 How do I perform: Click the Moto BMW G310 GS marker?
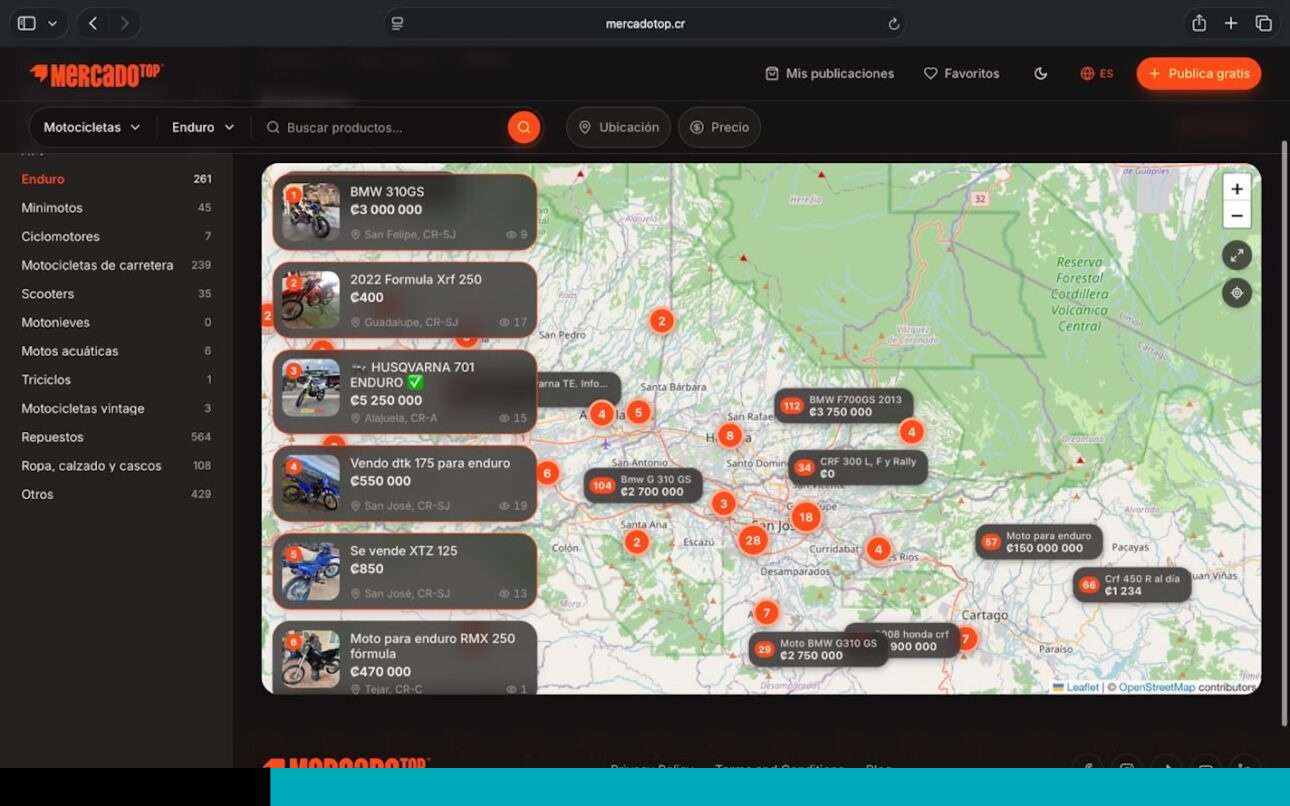tap(818, 649)
